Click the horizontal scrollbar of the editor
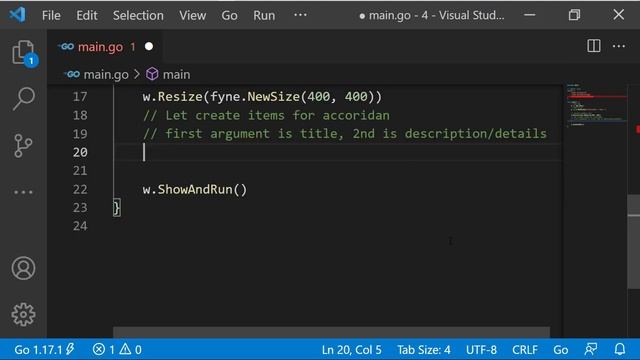This screenshot has height=360, width=640. pos(331,332)
